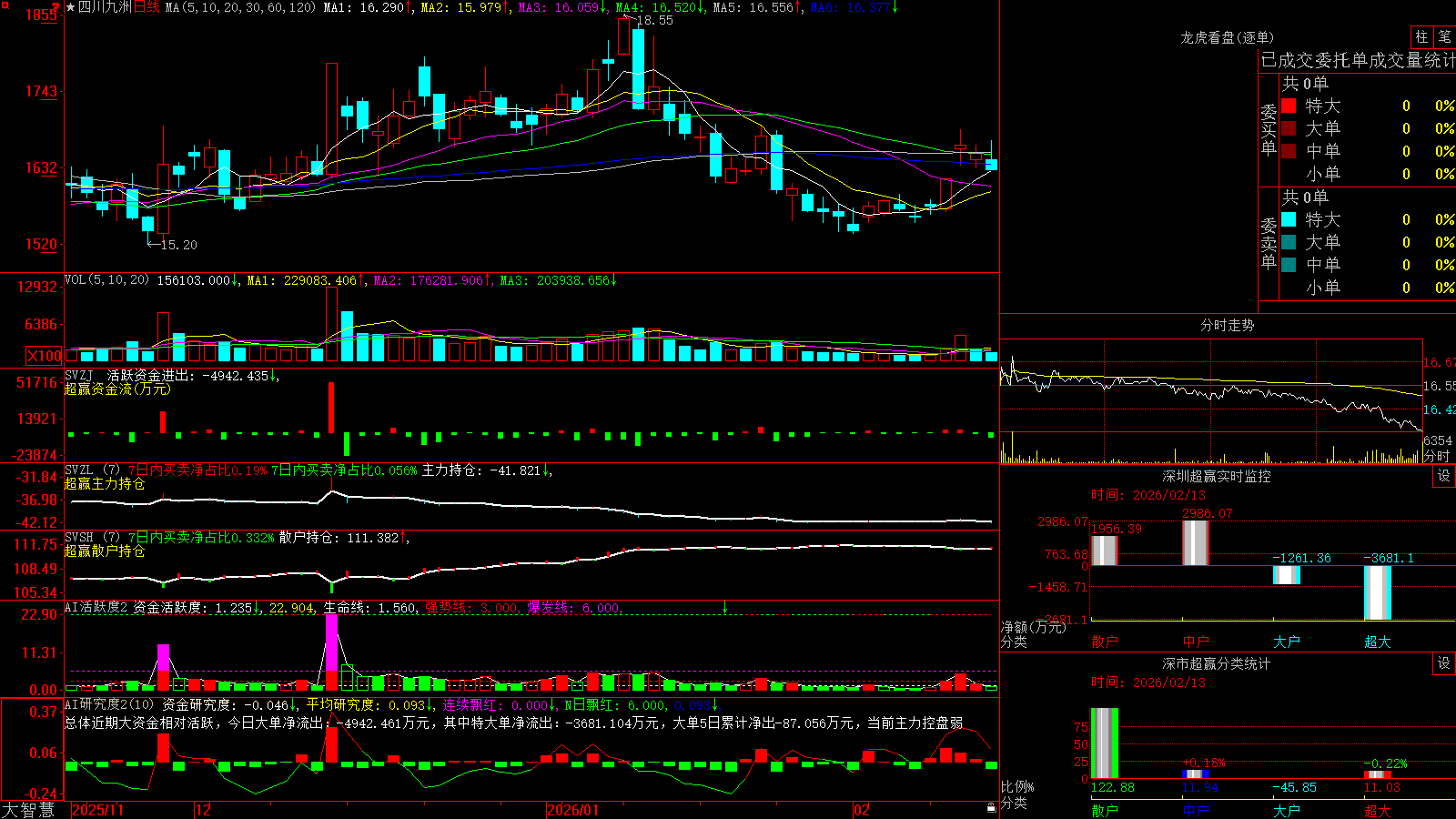Click 超大 label under 深市超赢分类统计 chart
Viewport: 1456px width, 819px height.
pos(1377,811)
